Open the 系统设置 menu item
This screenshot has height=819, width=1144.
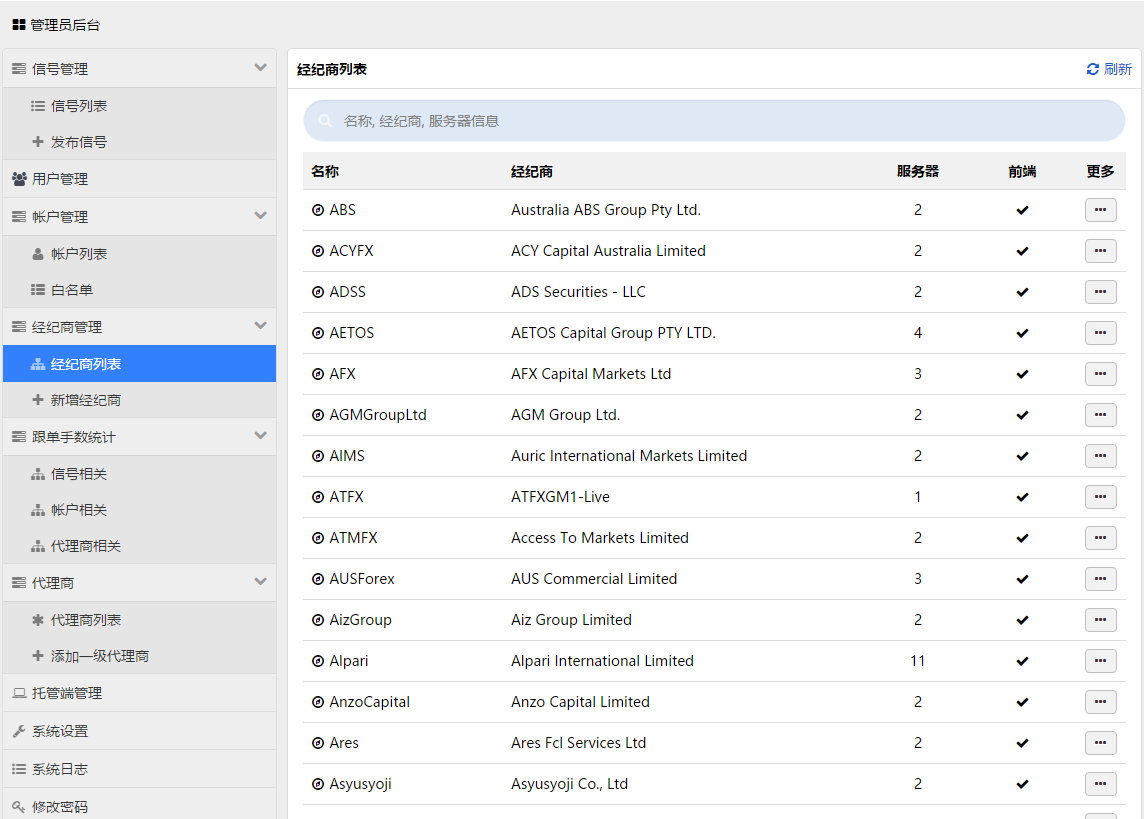pyautogui.click(x=139, y=731)
